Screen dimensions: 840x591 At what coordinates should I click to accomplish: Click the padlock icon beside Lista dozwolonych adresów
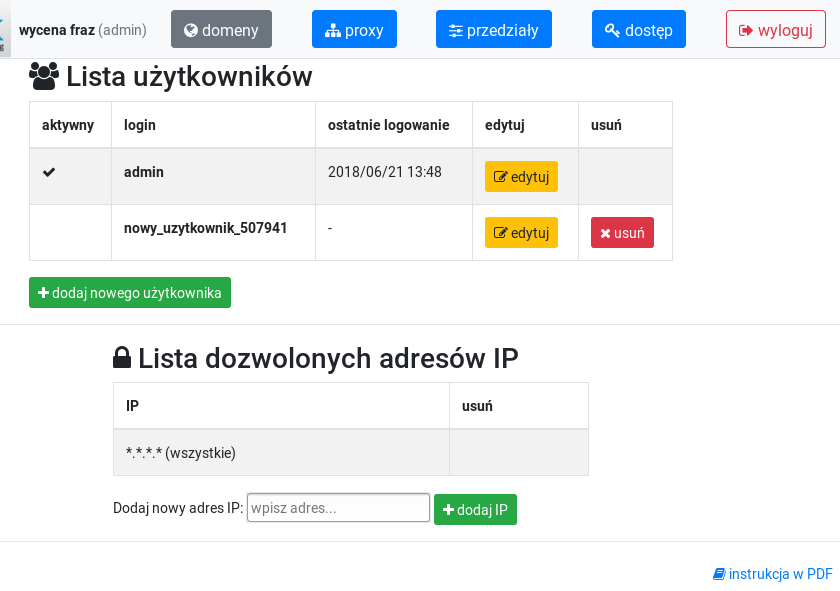[122, 358]
